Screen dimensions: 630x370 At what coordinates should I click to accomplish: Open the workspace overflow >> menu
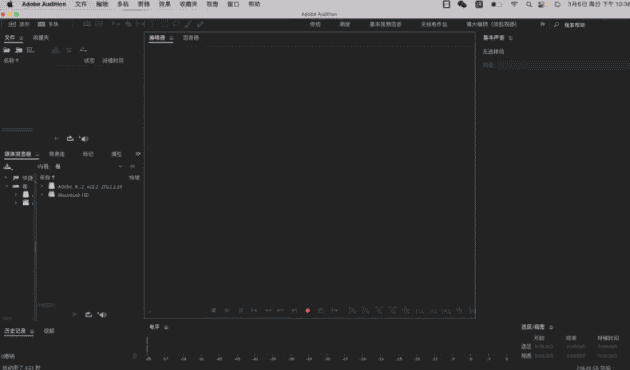(542, 25)
